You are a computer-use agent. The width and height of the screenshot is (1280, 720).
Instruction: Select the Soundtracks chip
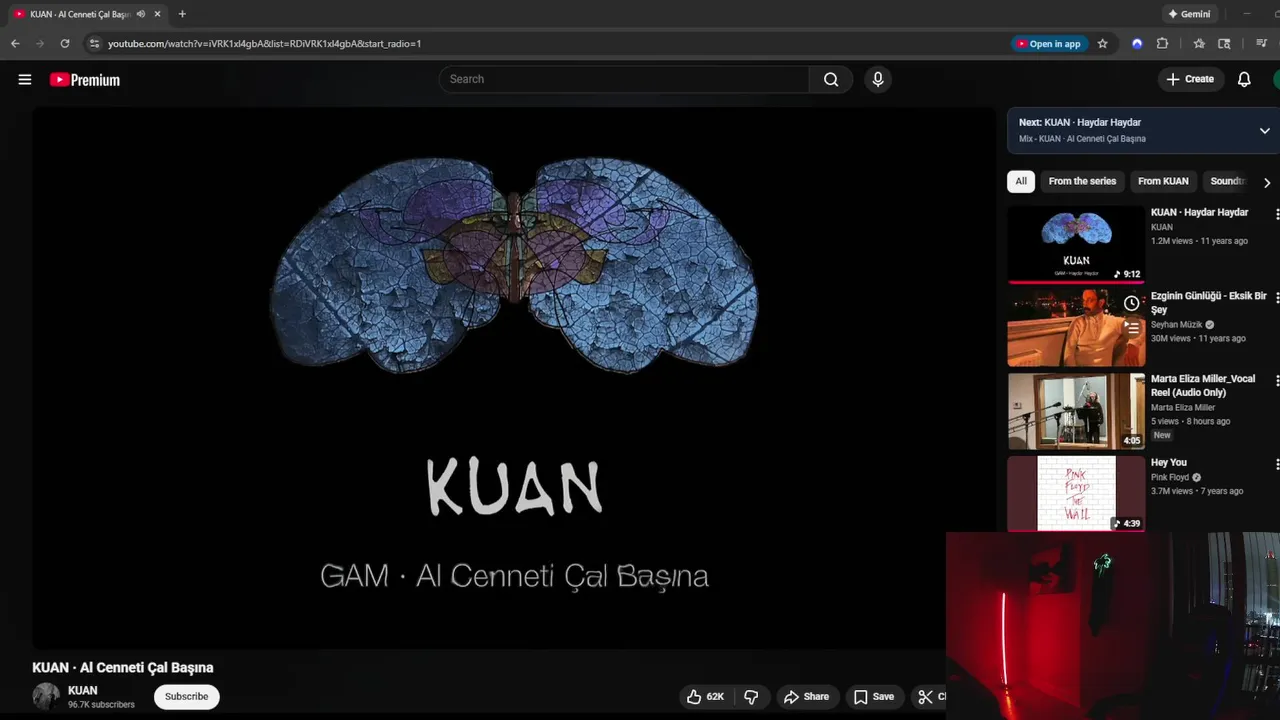tap(1228, 181)
